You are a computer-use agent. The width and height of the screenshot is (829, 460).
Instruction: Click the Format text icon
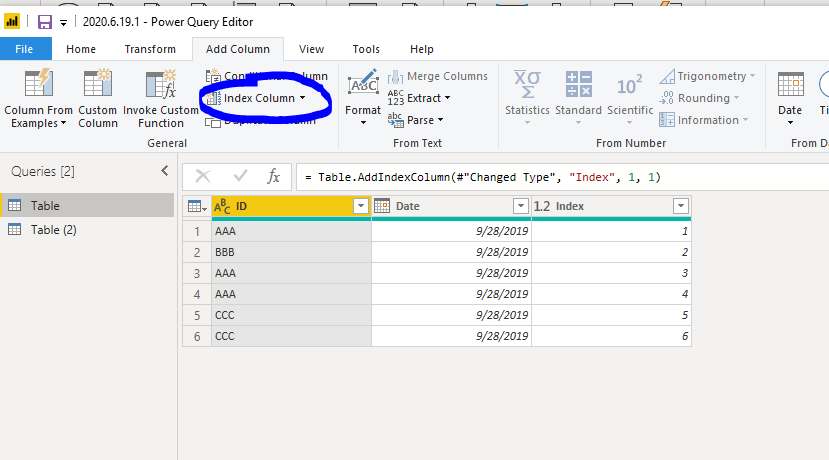pos(363,83)
